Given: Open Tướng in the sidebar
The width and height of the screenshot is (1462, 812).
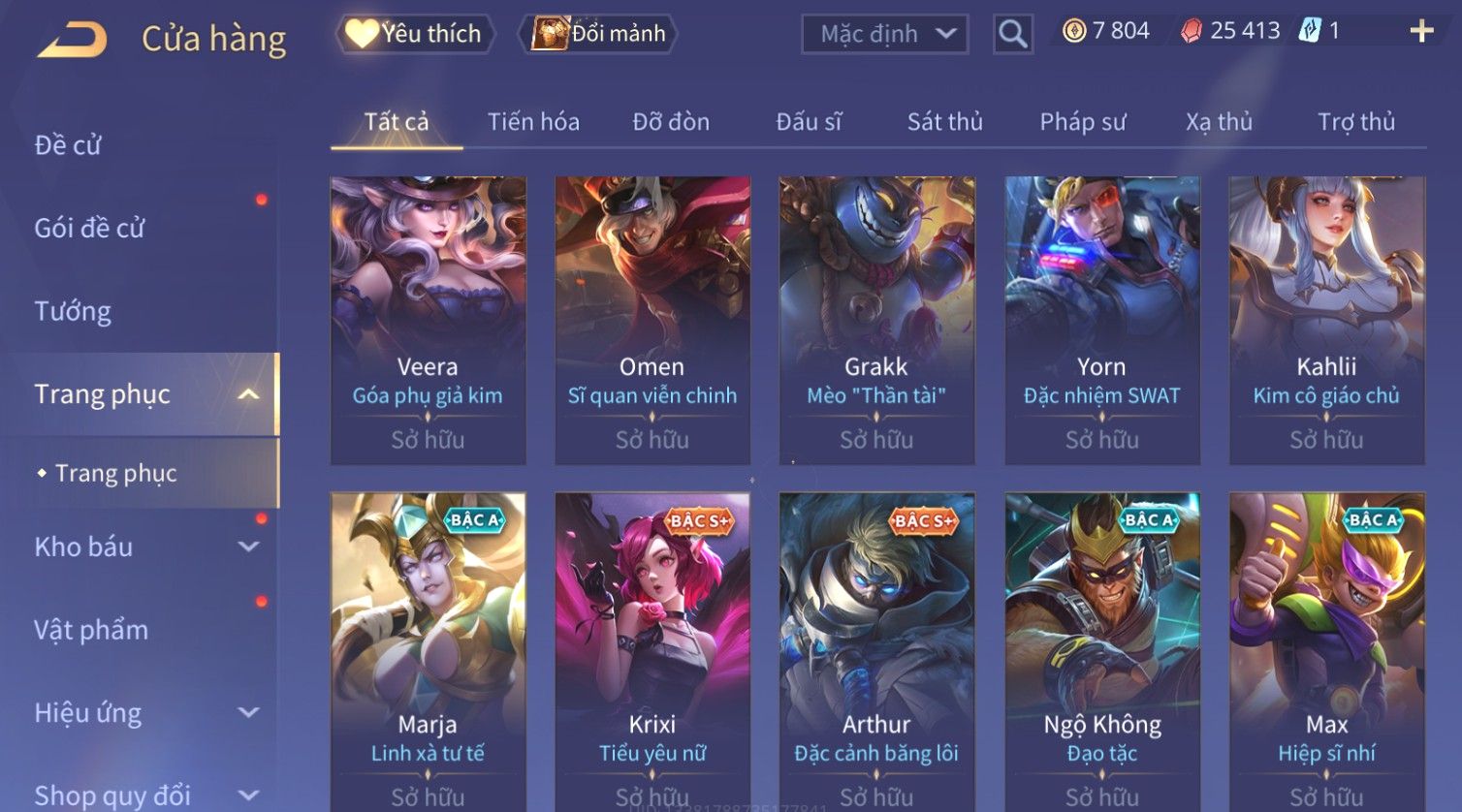Looking at the screenshot, I should click(x=73, y=311).
